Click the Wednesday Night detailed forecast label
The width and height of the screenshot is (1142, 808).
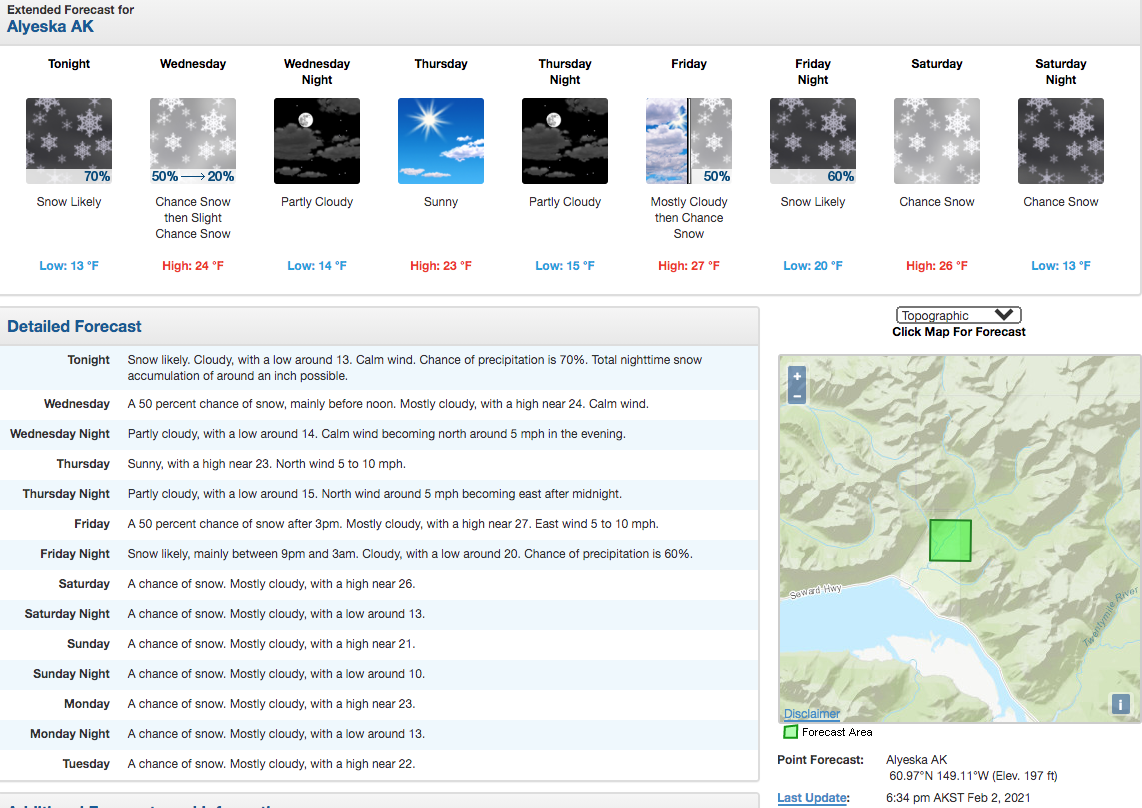(x=60, y=434)
